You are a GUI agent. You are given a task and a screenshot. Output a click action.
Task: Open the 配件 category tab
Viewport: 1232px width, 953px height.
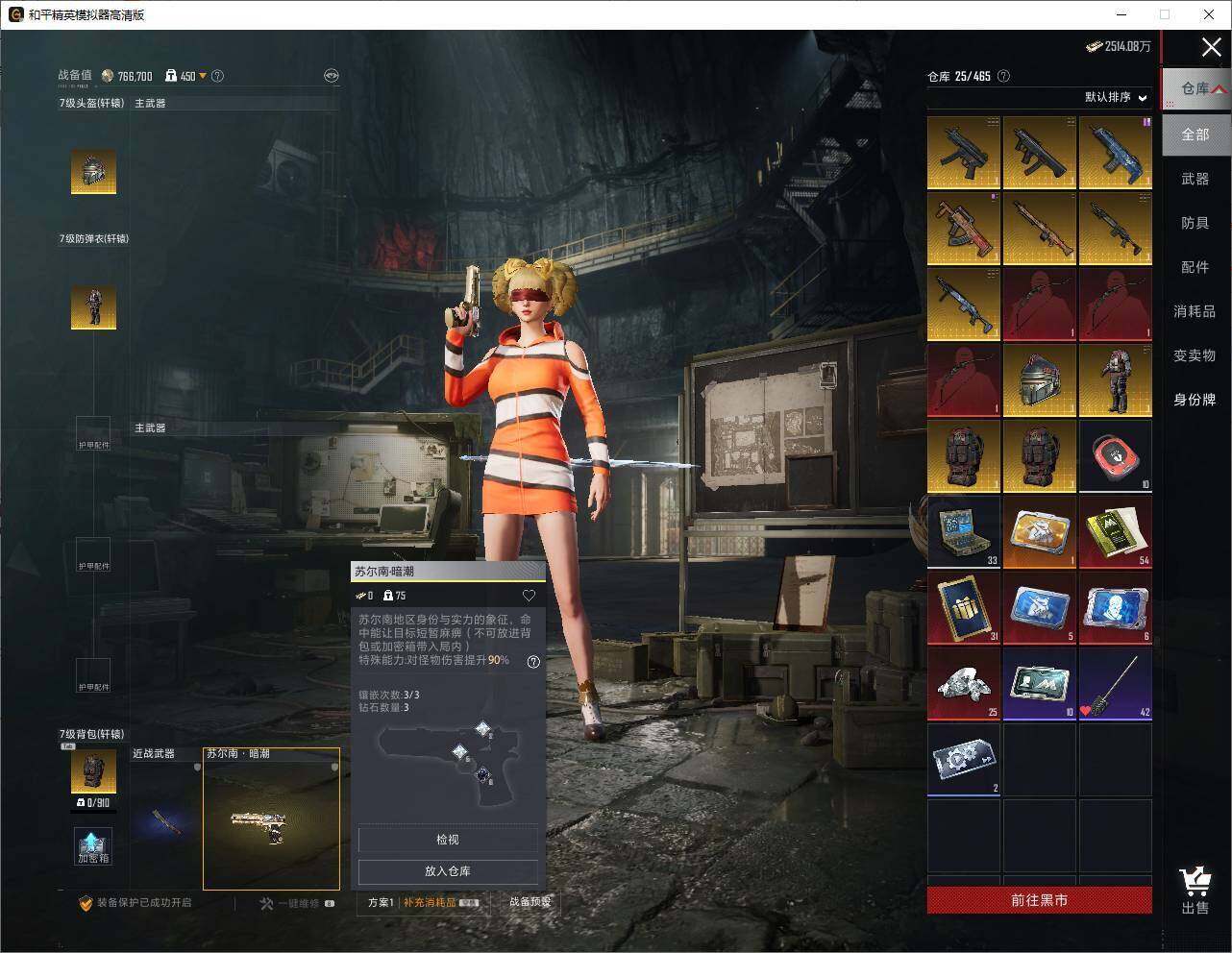[x=1195, y=267]
